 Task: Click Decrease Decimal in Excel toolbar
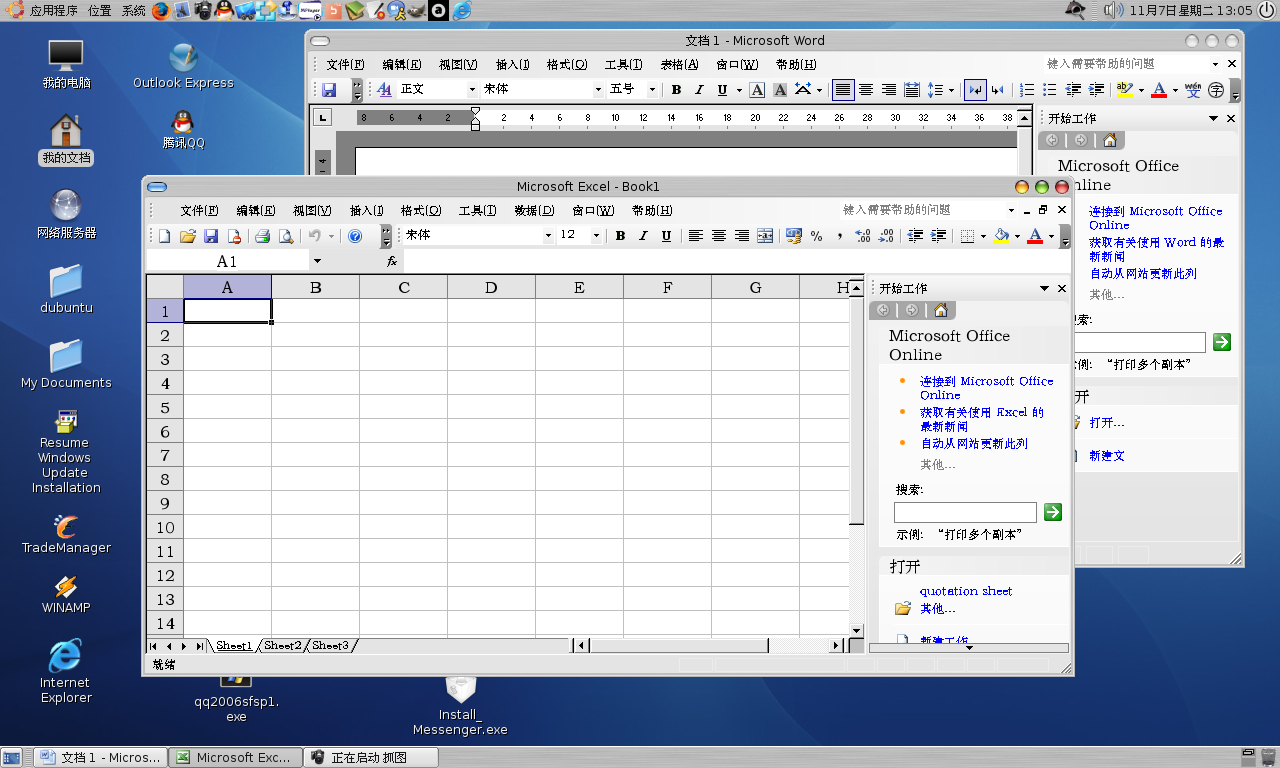point(887,236)
